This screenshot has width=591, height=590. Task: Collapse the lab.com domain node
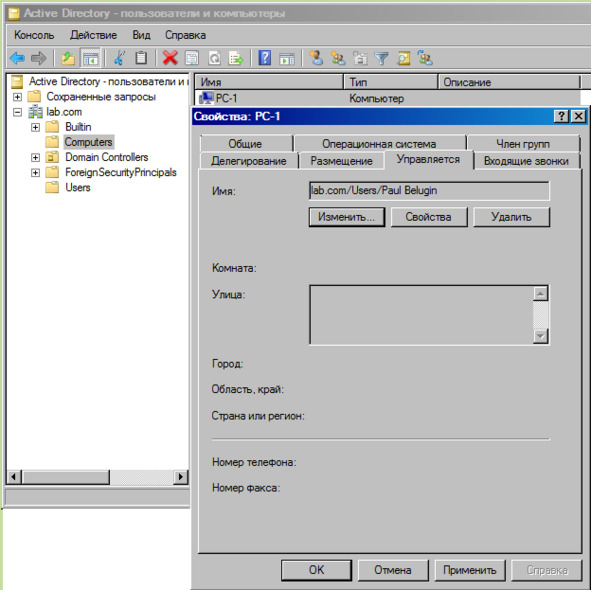pyautogui.click(x=17, y=112)
